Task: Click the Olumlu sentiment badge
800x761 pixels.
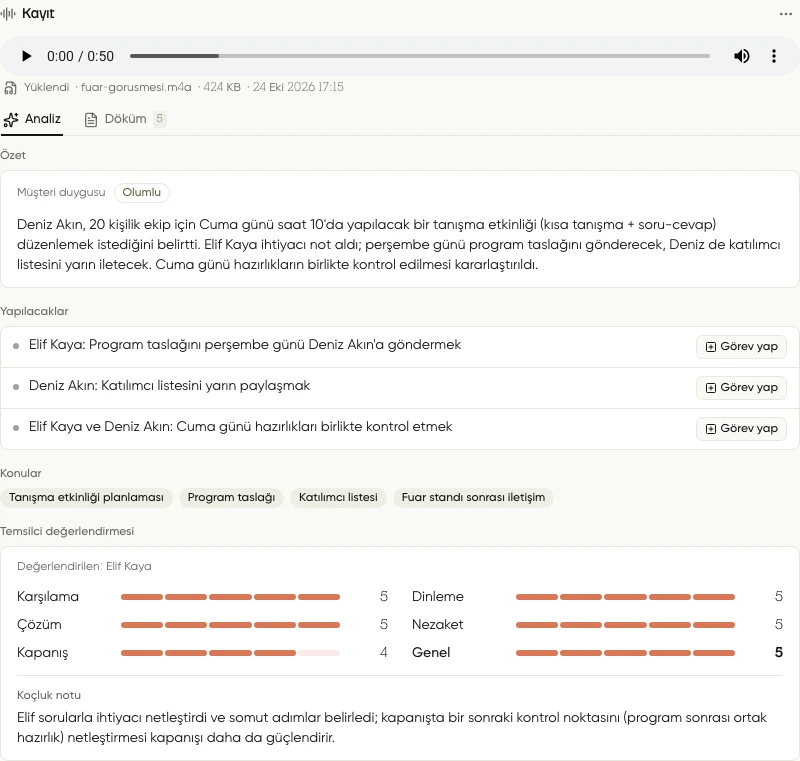Action: tap(141, 192)
